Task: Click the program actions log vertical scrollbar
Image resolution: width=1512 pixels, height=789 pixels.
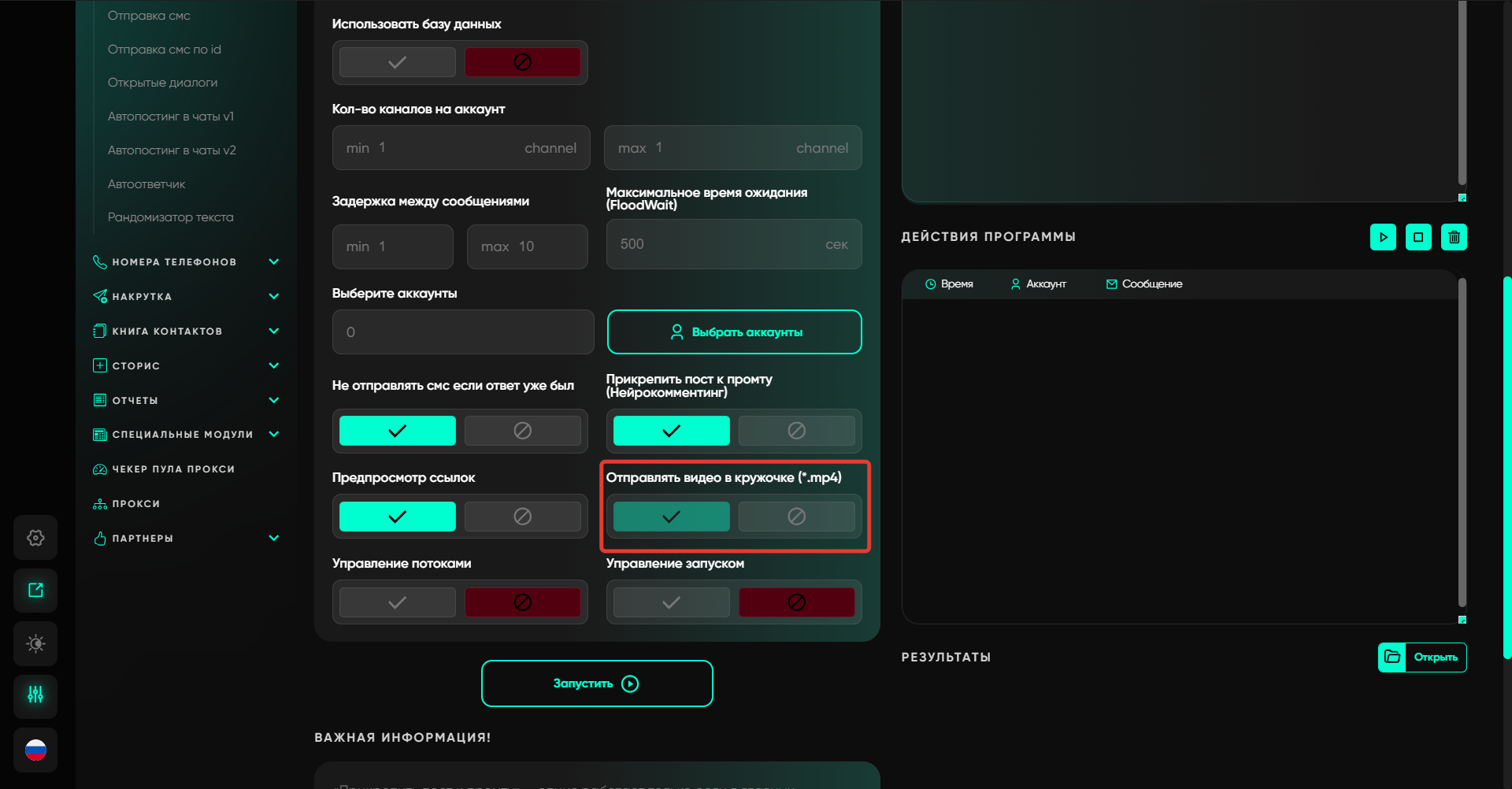Action: pos(1462,441)
